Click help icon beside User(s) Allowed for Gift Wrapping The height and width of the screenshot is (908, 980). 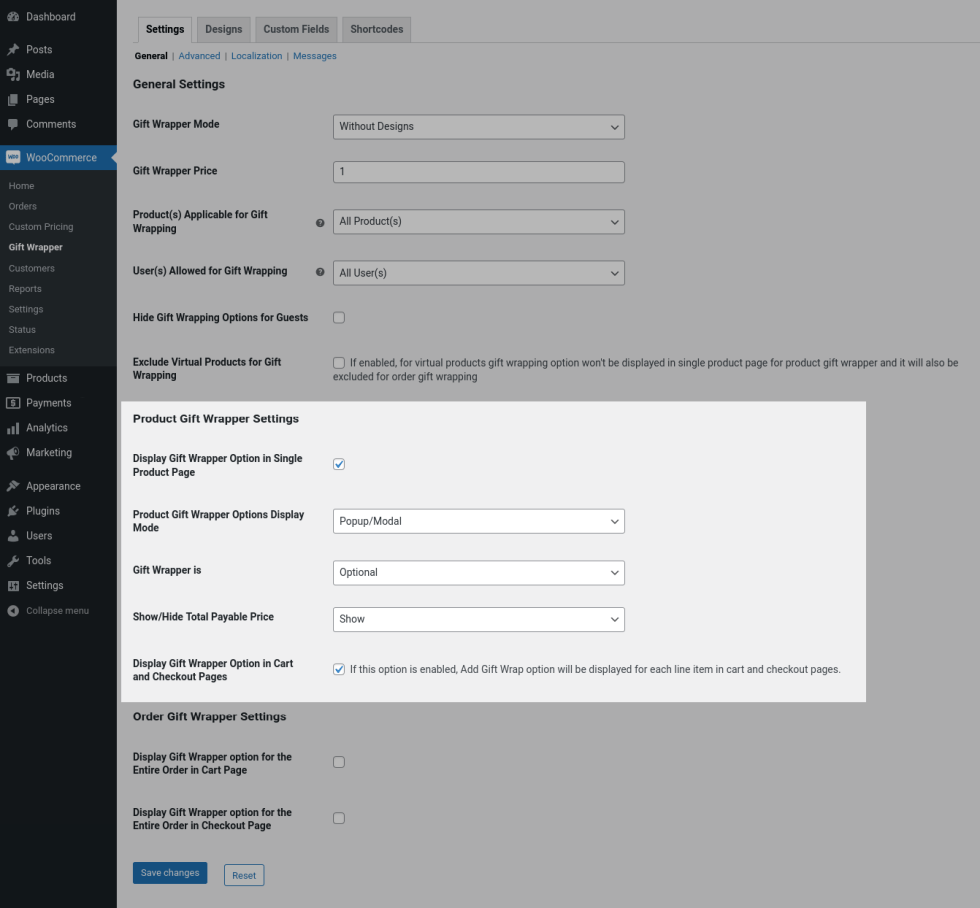[320, 272]
